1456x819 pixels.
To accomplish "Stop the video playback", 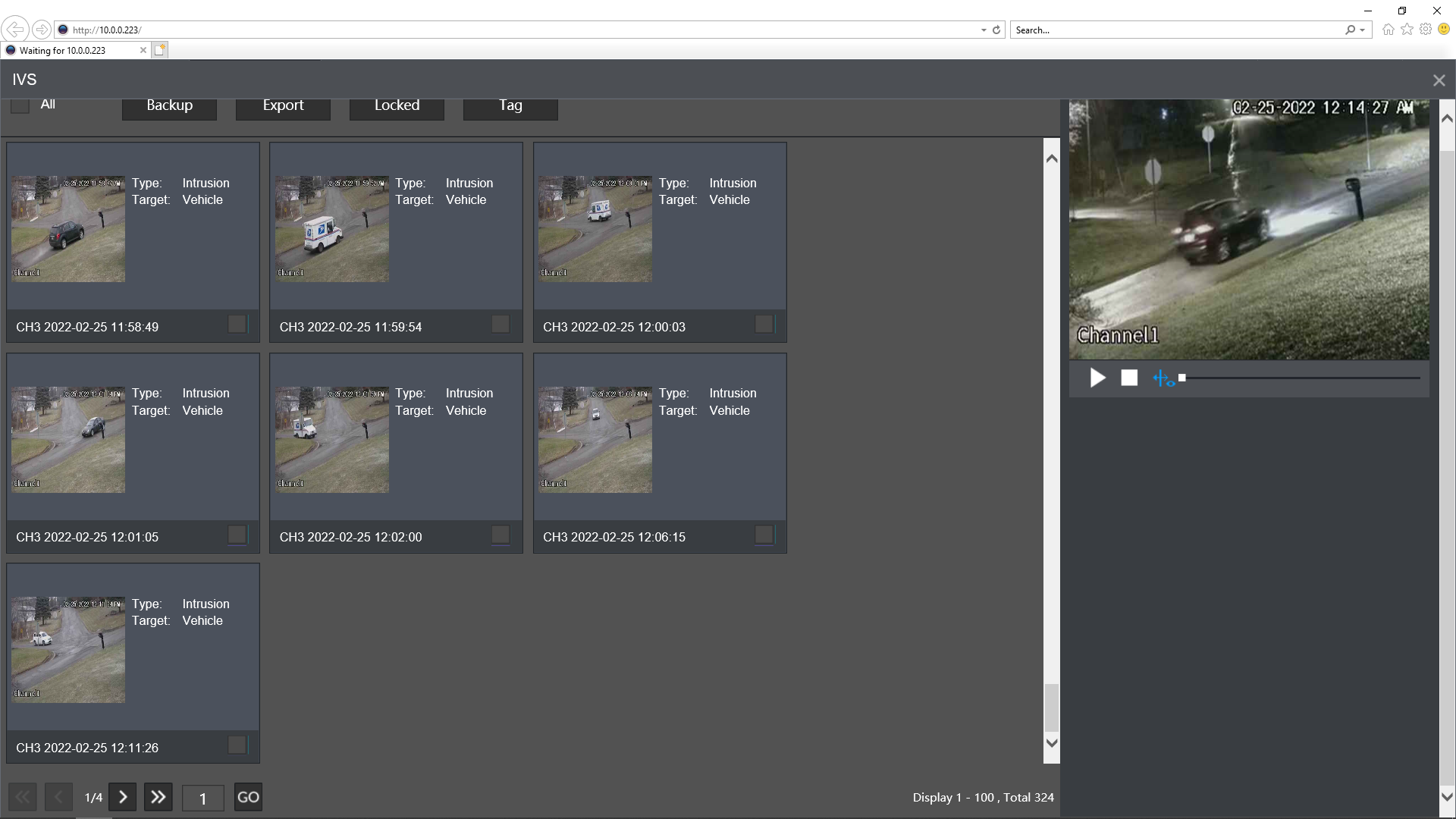I will 1129,378.
